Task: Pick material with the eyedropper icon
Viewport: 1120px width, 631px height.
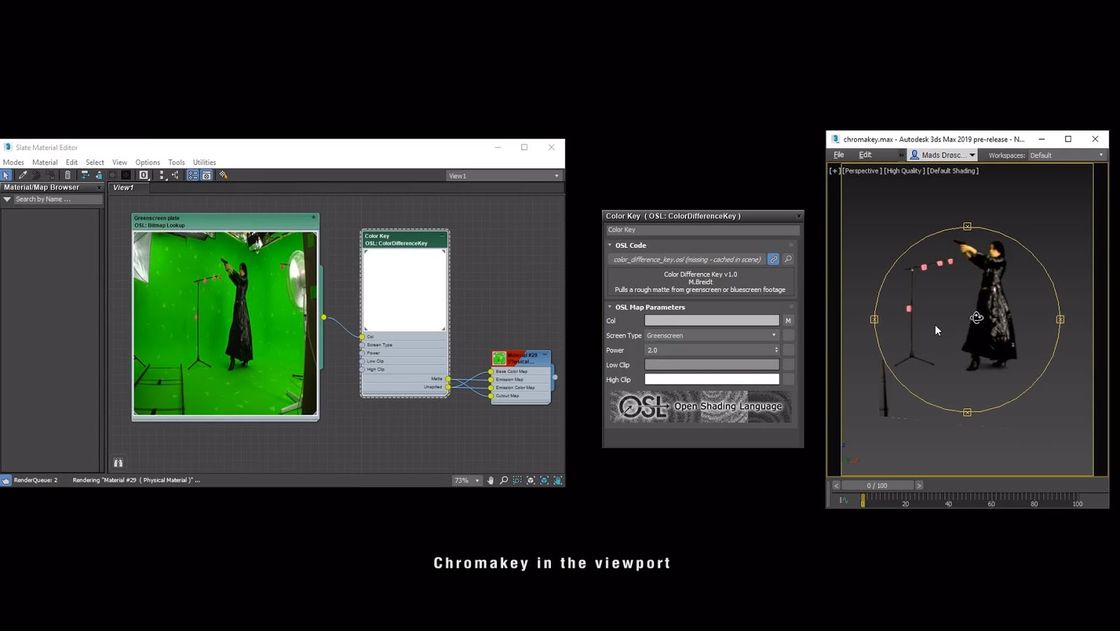Action: tap(24, 175)
